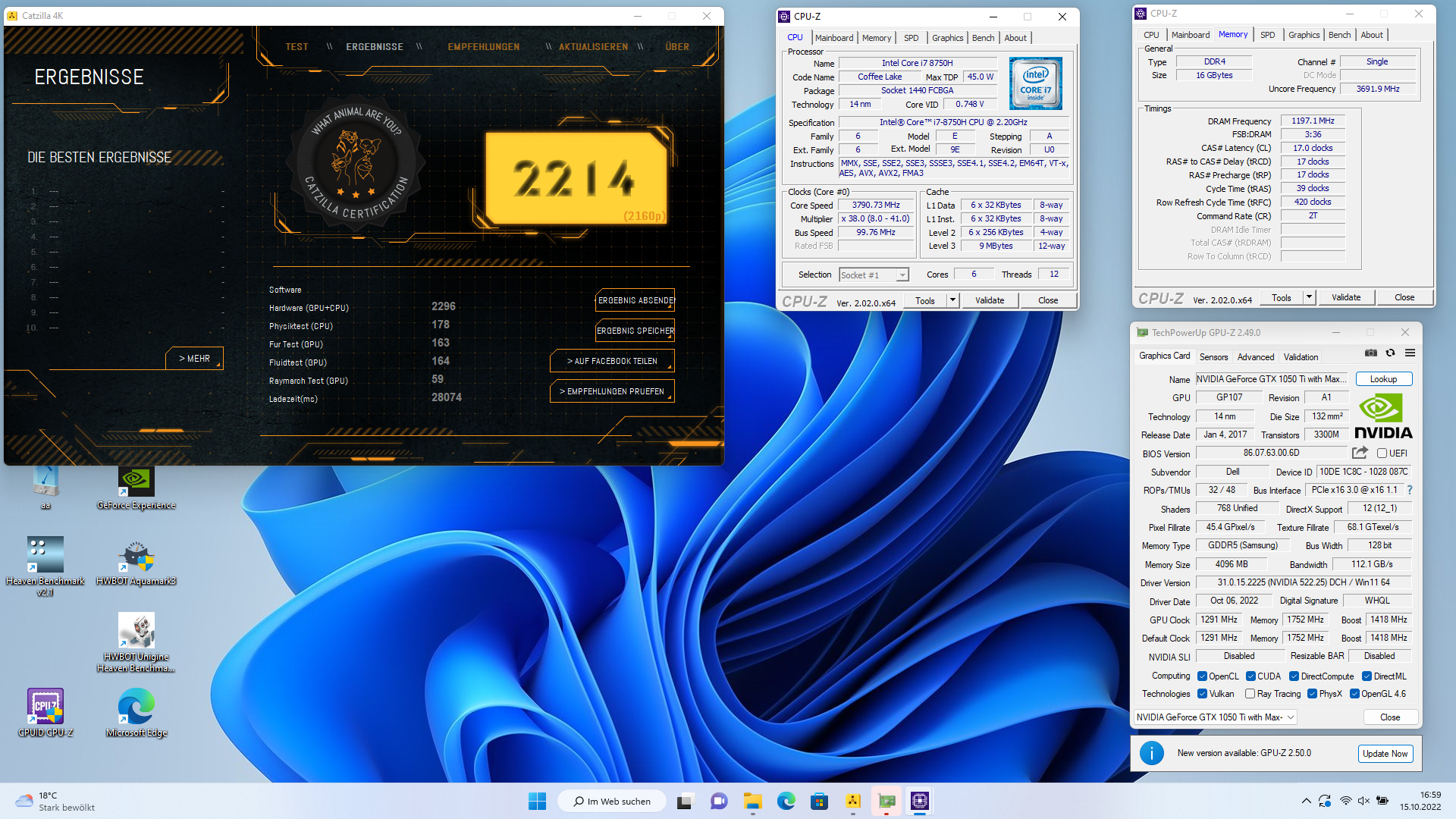Open GeForce Experience desktop icon
Screen dimensions: 1456x819
click(136, 489)
